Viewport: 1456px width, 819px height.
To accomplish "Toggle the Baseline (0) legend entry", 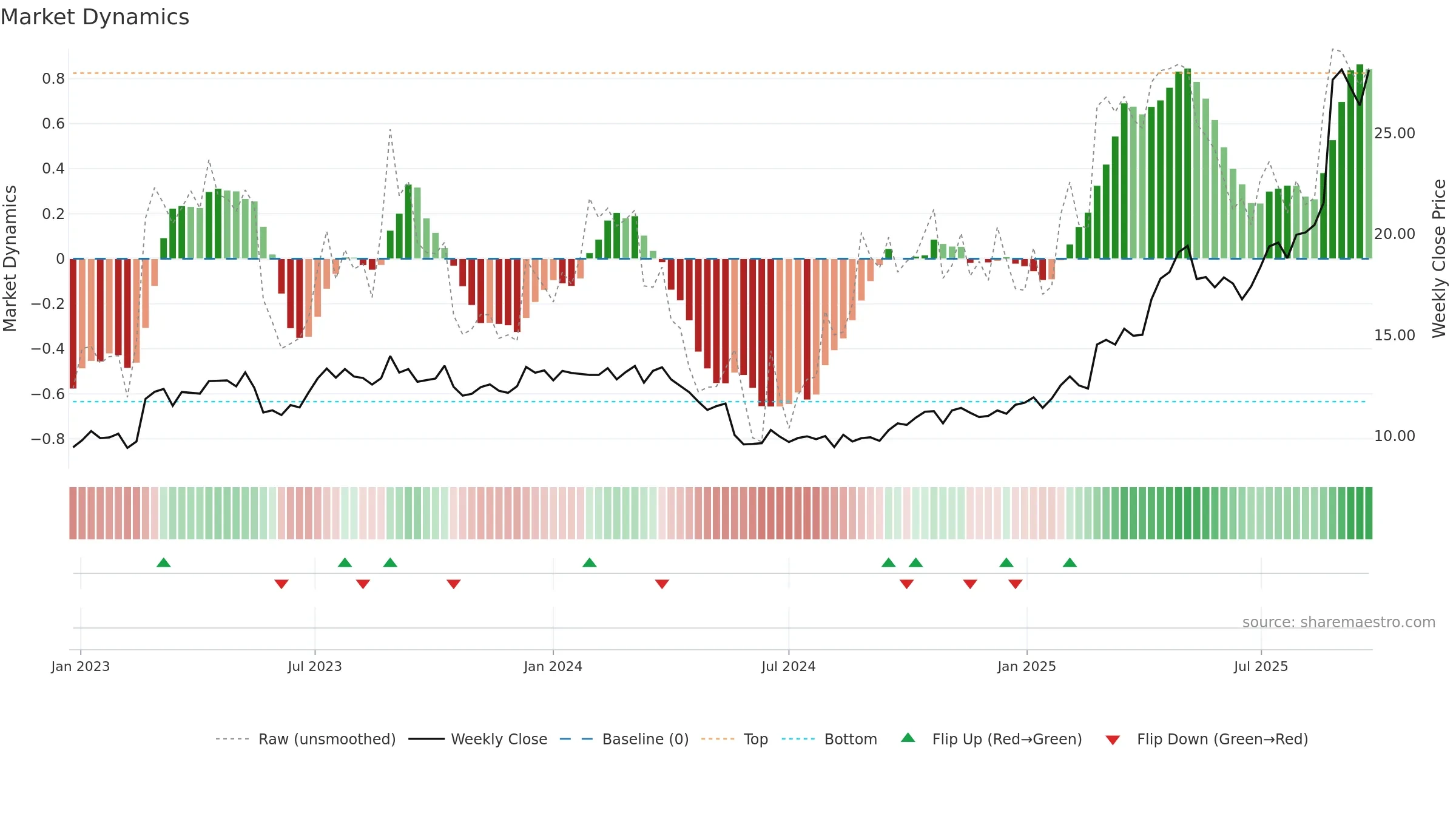I will click(624, 739).
